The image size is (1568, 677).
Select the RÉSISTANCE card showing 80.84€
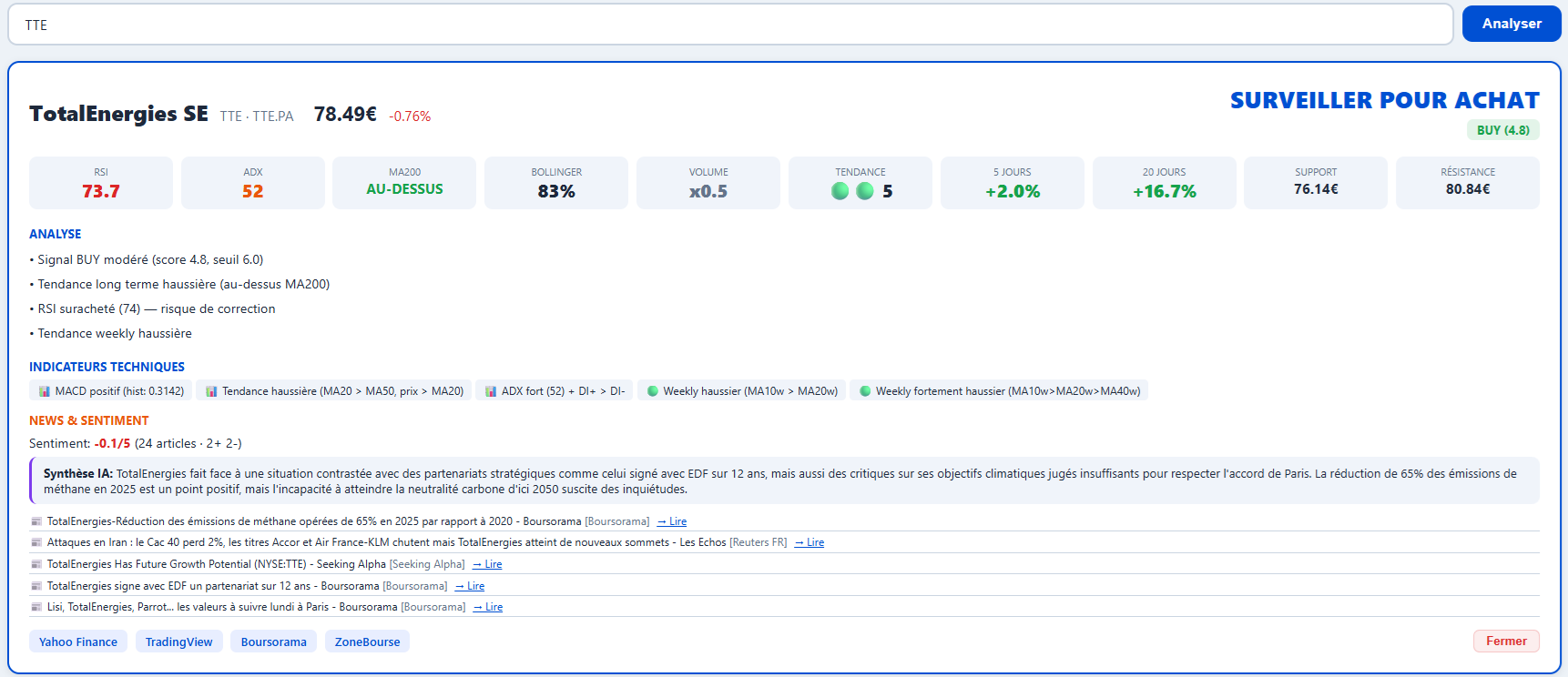(1468, 183)
